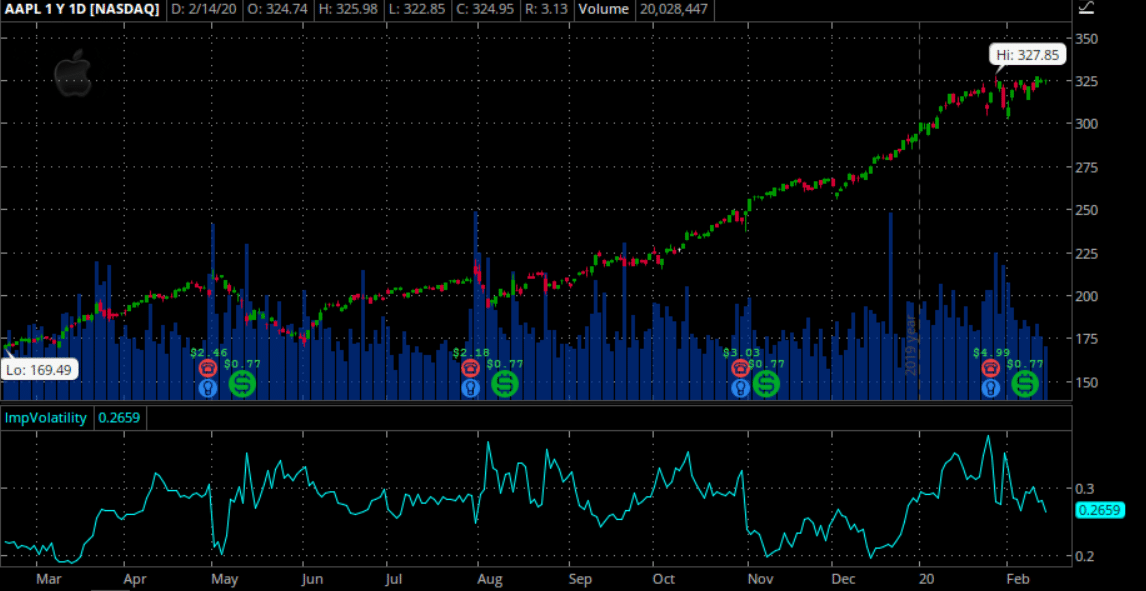
Task: Click the red earnings phone icon under $4.99
Action: coord(991,368)
